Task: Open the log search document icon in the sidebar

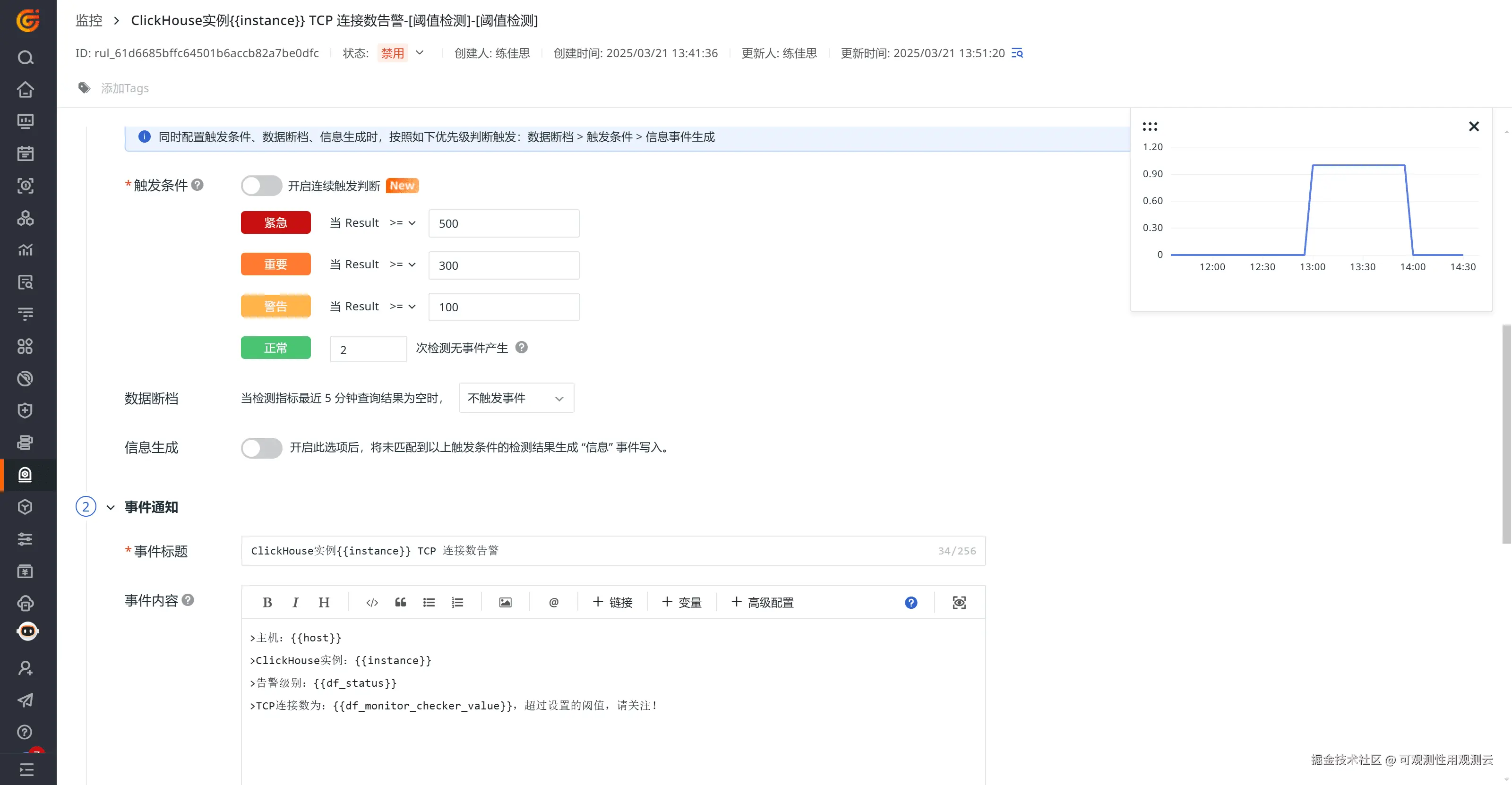Action: tap(25, 282)
